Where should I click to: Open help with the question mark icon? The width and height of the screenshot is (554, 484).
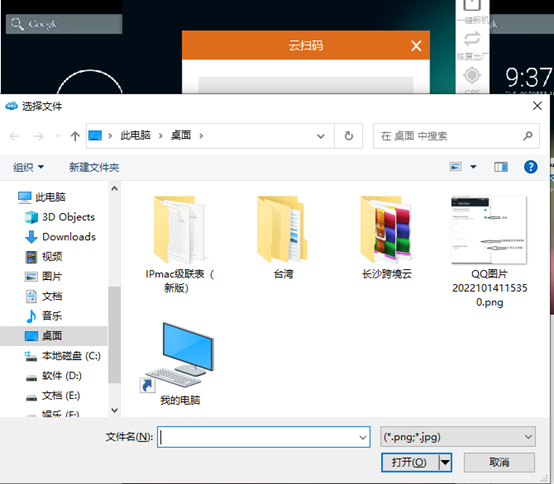[x=530, y=167]
